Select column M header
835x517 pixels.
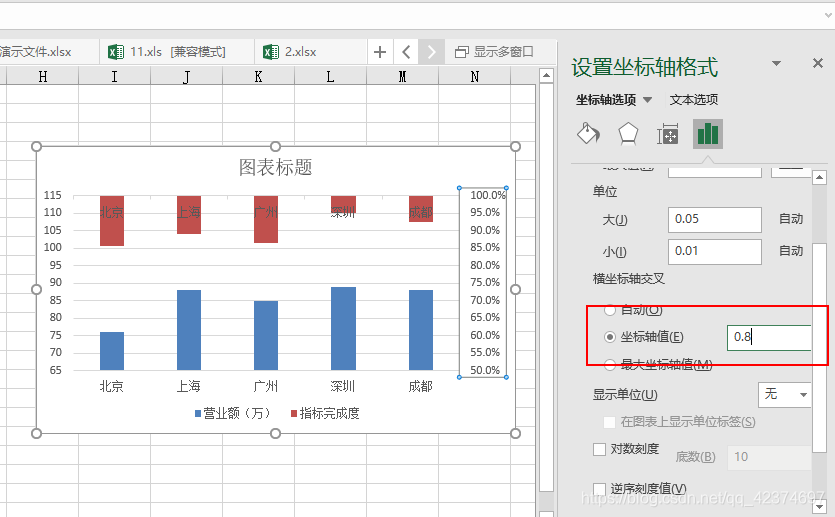point(402,77)
